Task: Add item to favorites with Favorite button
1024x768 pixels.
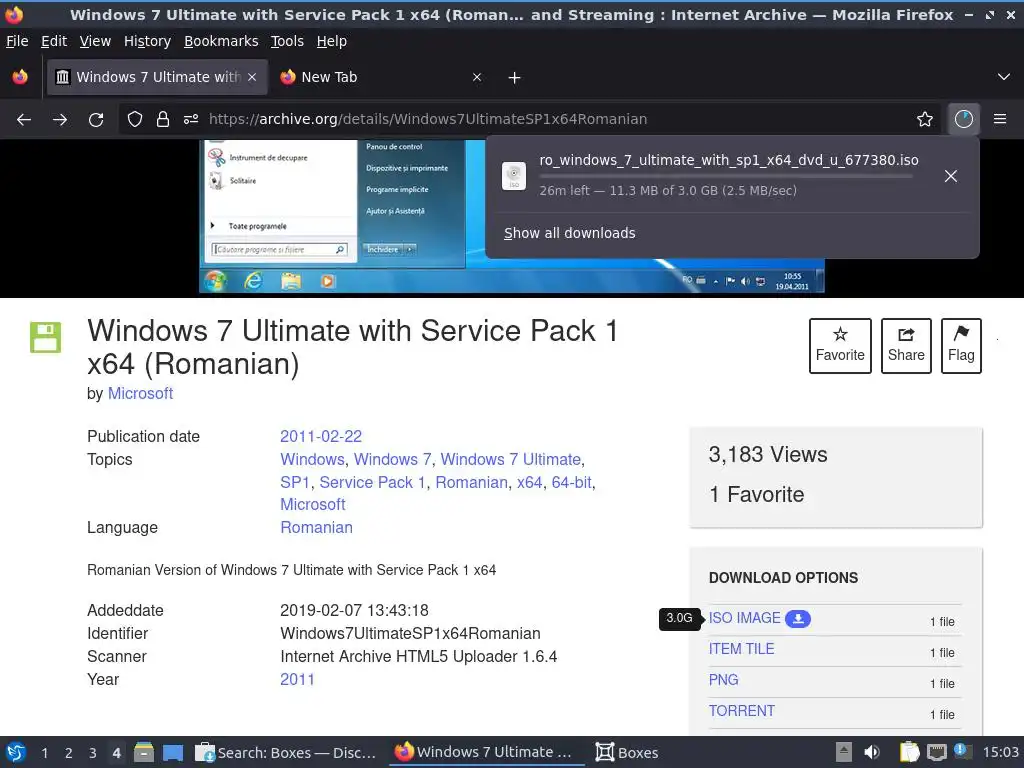Action: (840, 345)
